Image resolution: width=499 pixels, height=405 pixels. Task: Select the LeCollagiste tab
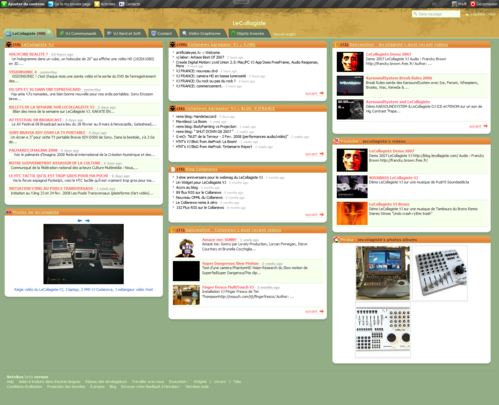[x=29, y=33]
